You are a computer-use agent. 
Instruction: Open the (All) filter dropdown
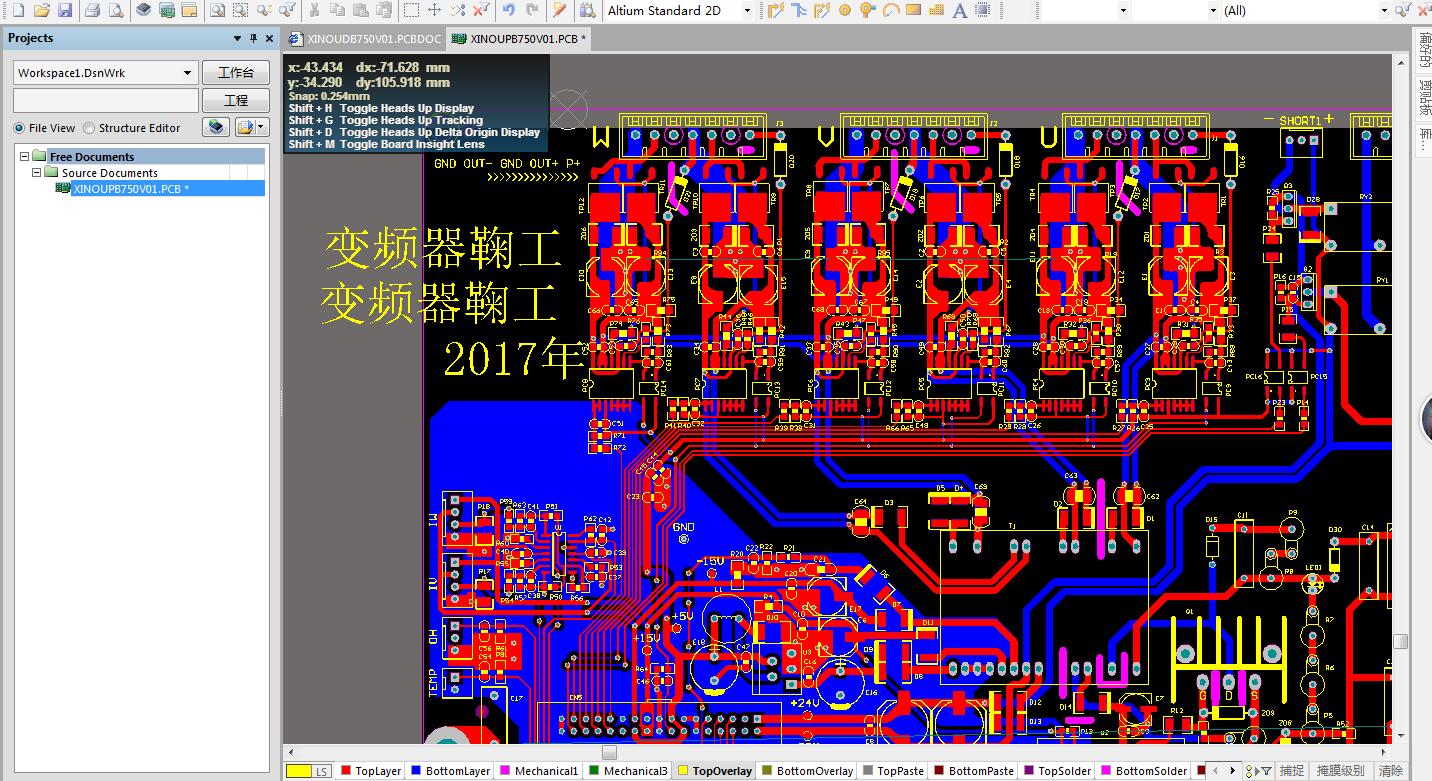point(1384,11)
